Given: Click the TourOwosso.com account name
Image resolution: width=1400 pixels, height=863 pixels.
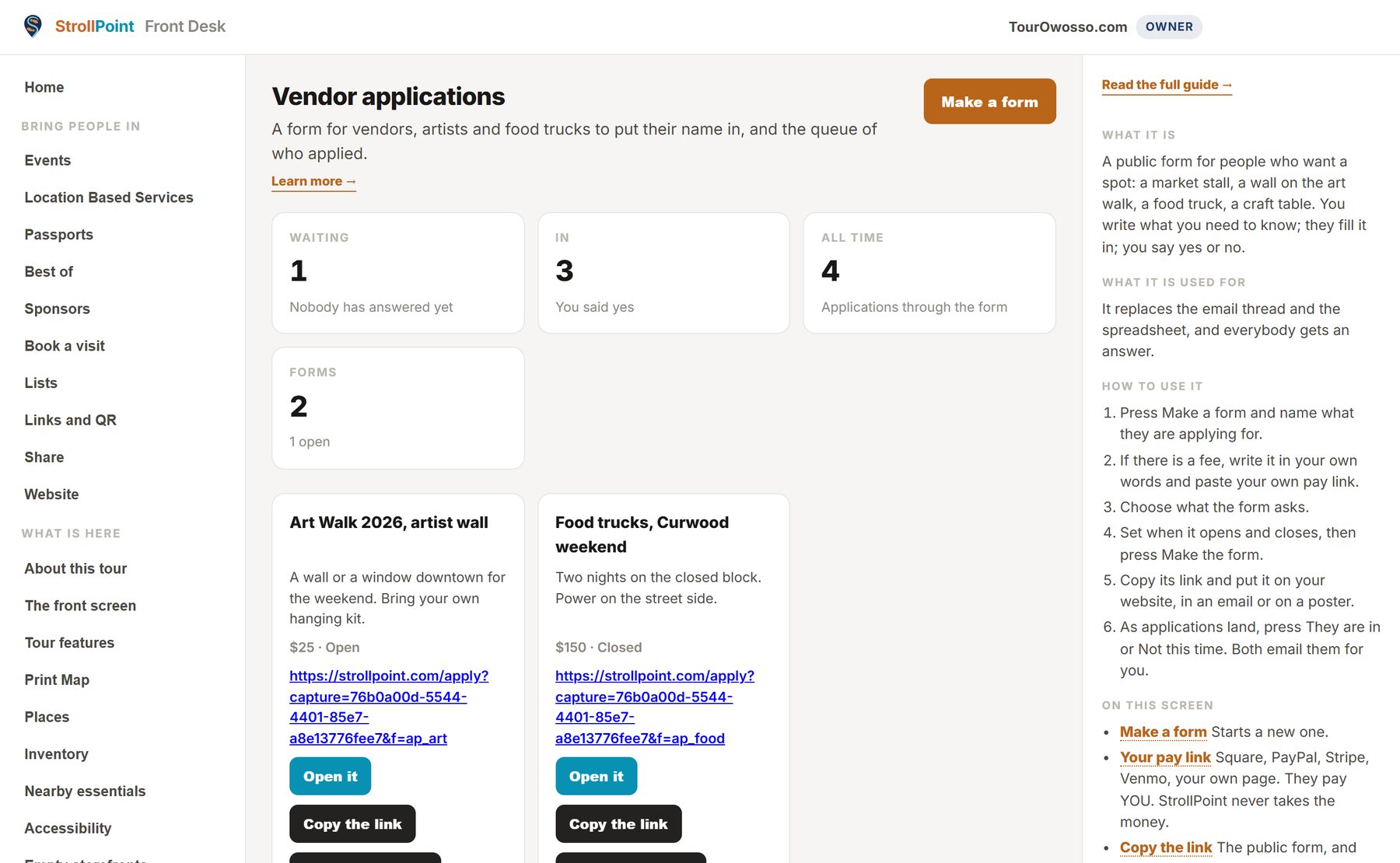Looking at the screenshot, I should [x=1068, y=26].
